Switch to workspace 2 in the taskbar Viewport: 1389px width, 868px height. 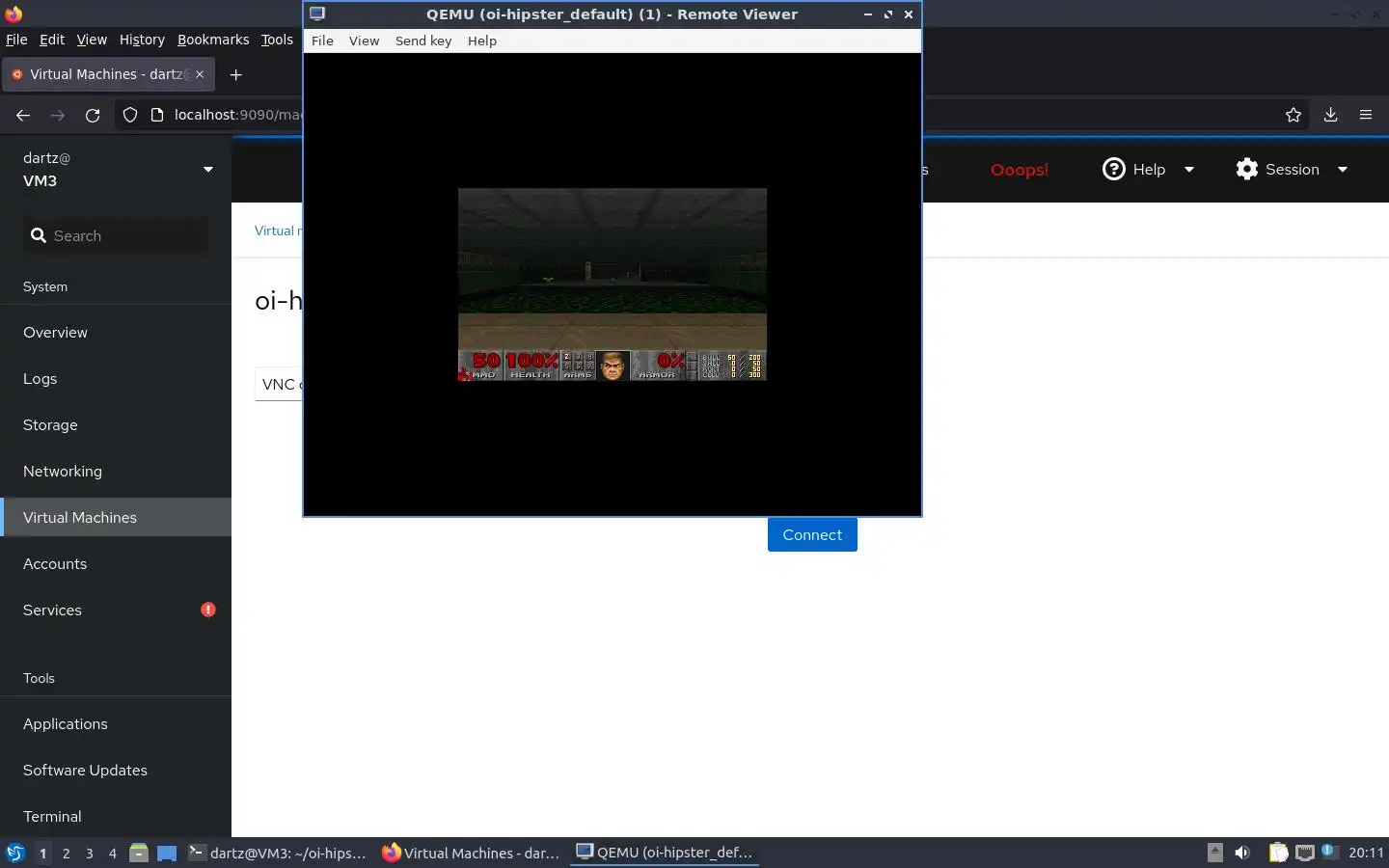click(66, 853)
